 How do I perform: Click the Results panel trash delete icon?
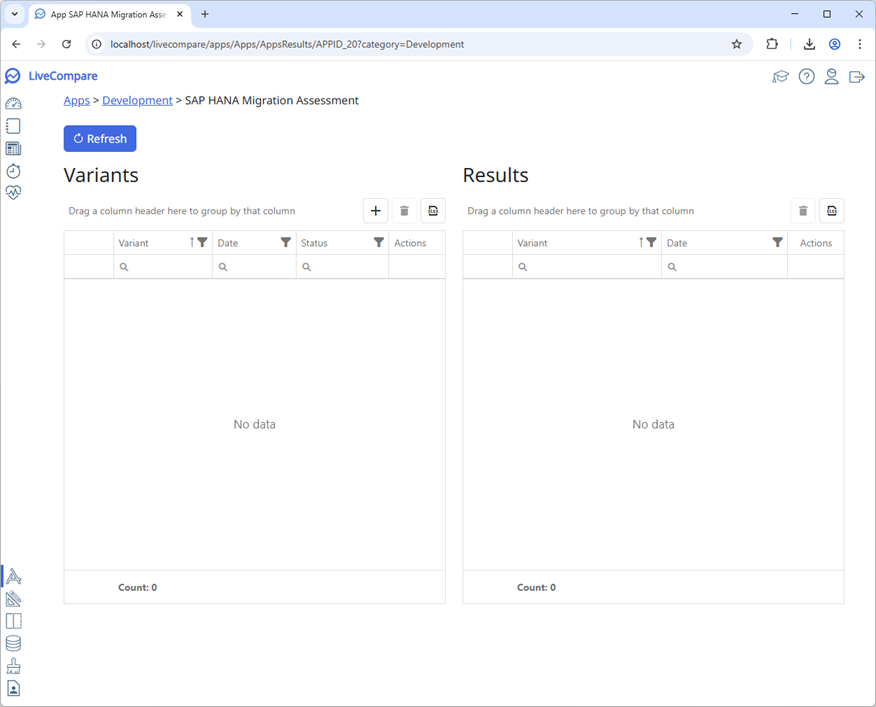pyautogui.click(x=803, y=210)
